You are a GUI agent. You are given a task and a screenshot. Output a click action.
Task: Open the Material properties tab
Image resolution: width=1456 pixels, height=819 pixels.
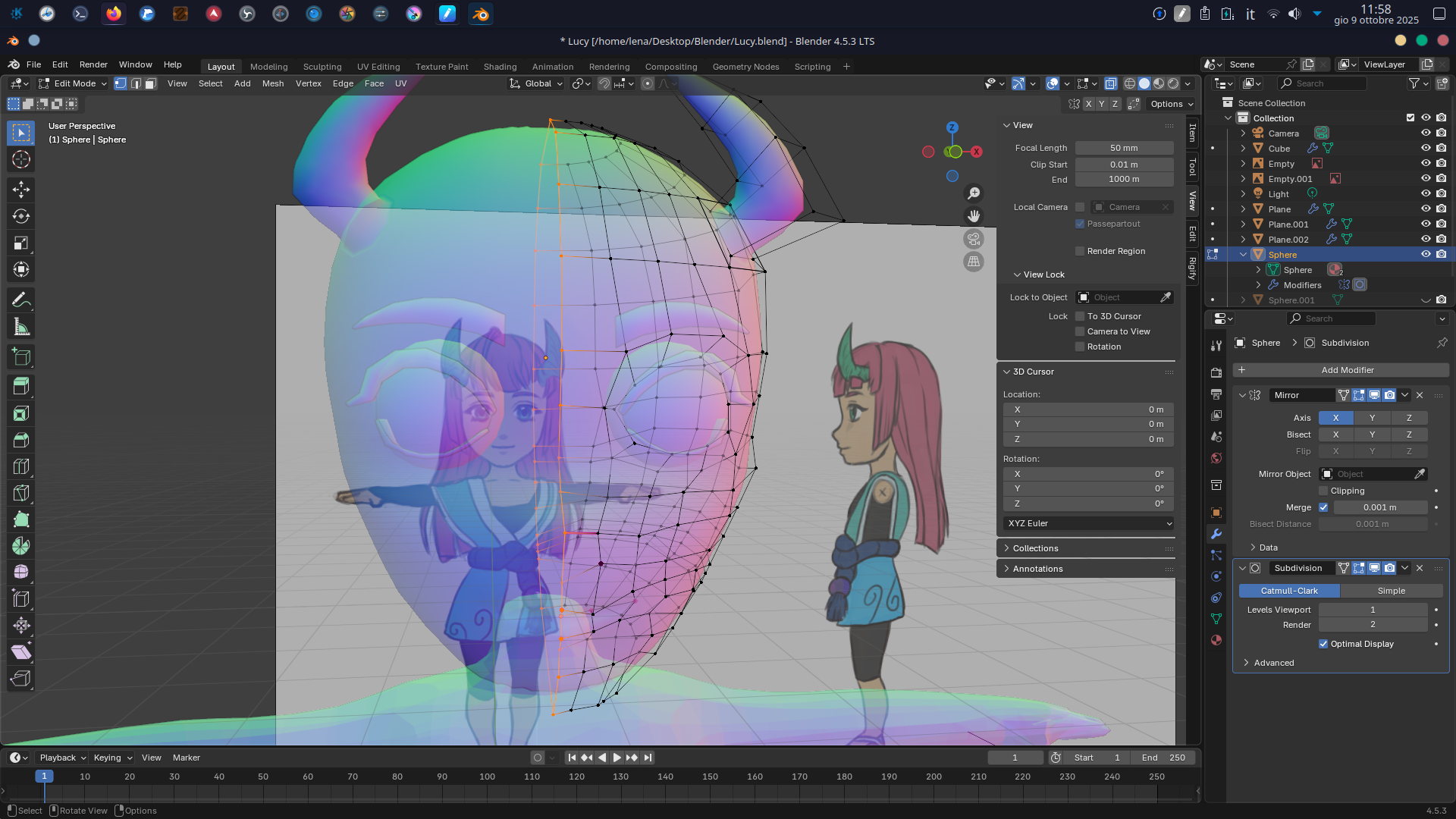click(x=1216, y=640)
